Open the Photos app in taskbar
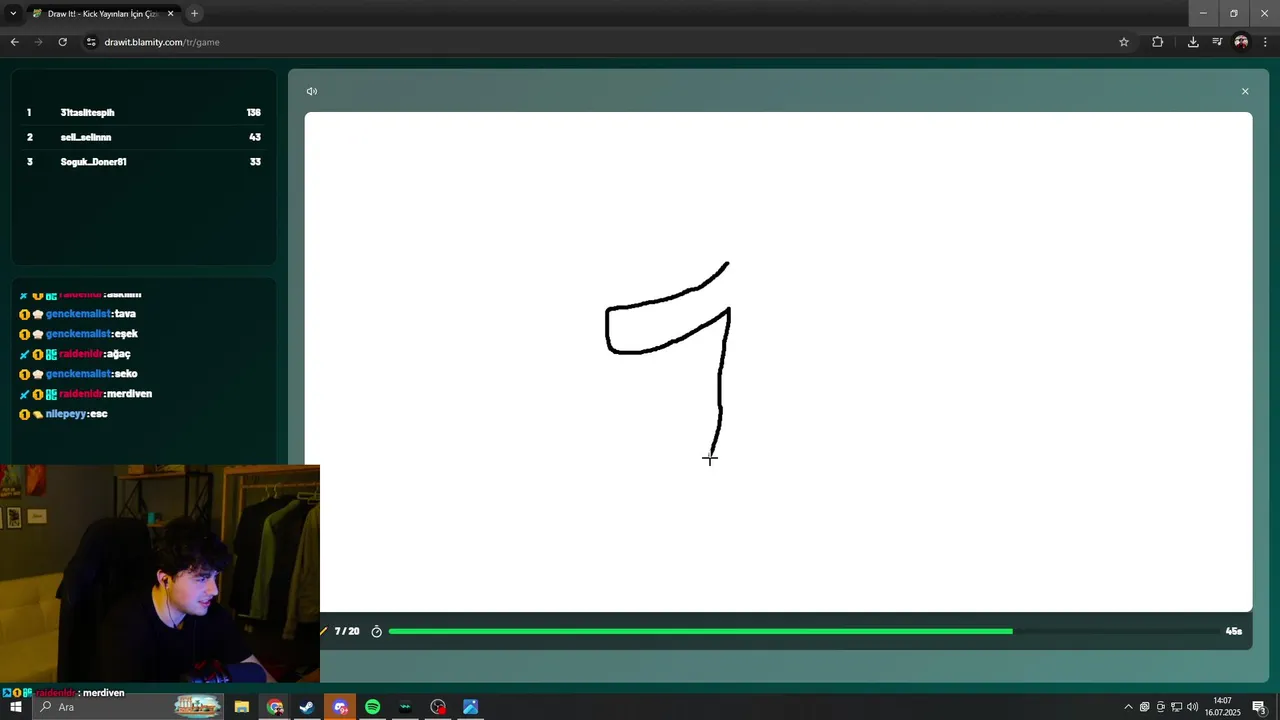 (x=470, y=707)
